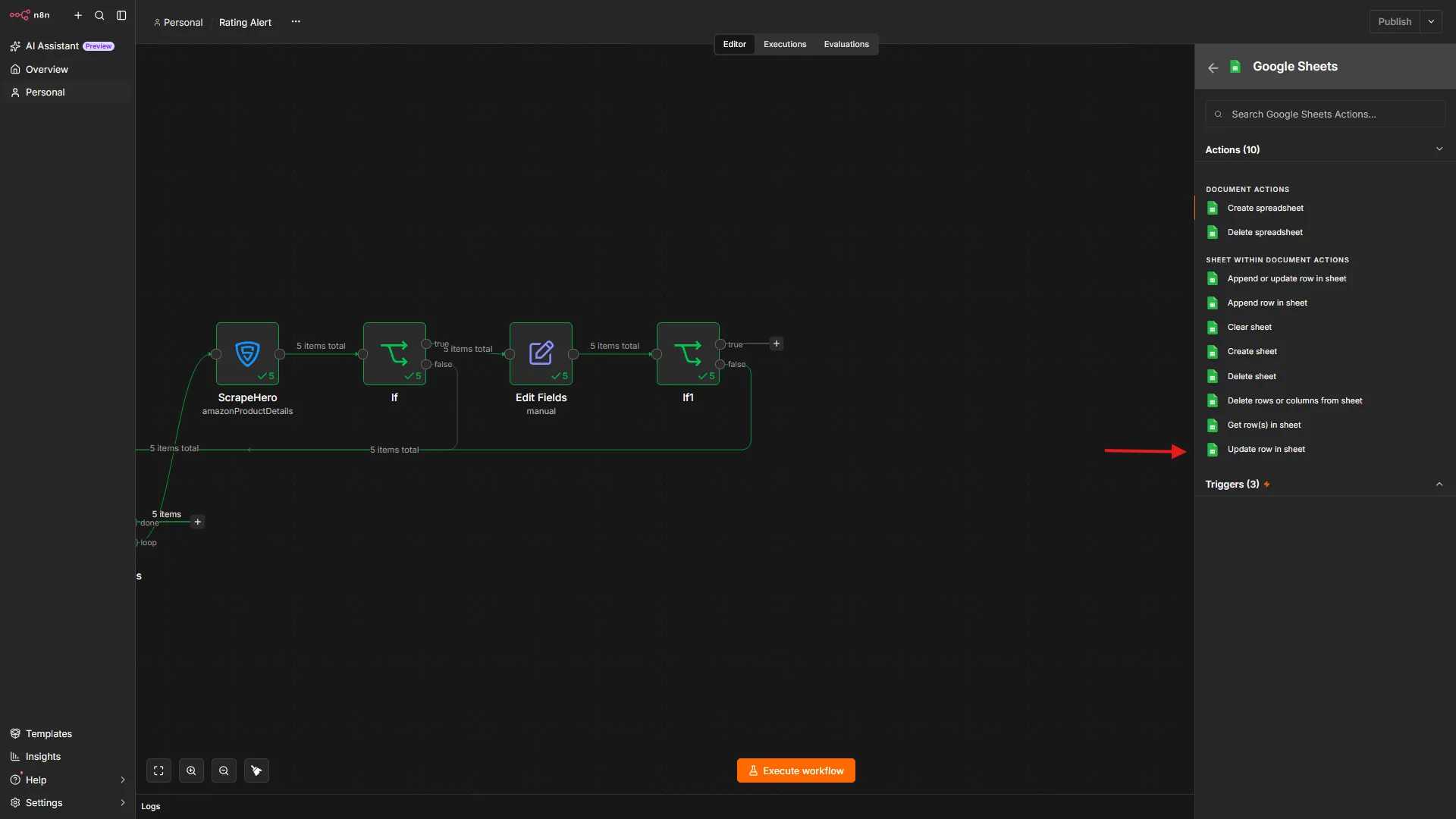Open the Publish dropdown arrow
The image size is (1456, 819).
point(1431,22)
